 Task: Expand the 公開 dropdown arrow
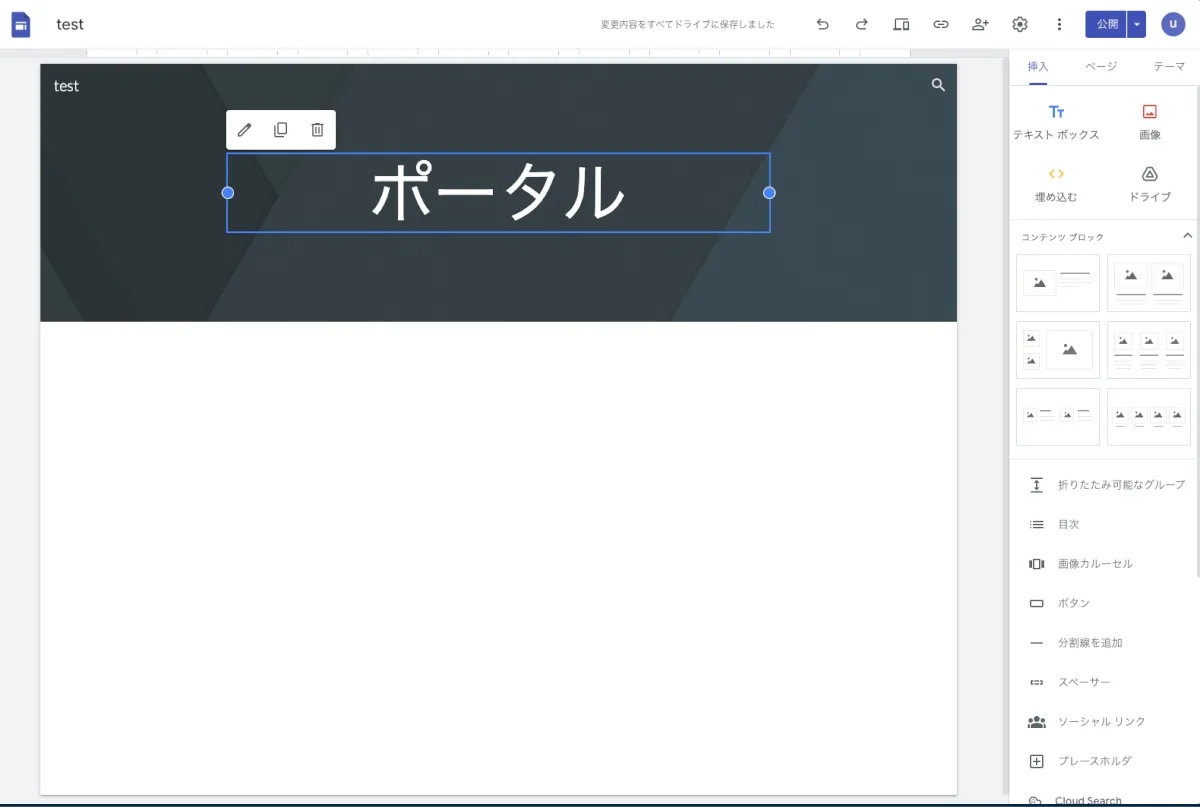(1136, 24)
